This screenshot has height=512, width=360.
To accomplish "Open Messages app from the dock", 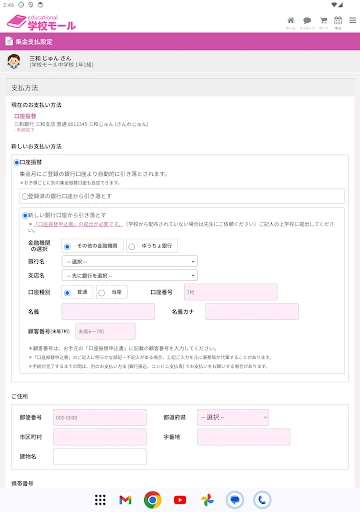I will click(x=235, y=500).
